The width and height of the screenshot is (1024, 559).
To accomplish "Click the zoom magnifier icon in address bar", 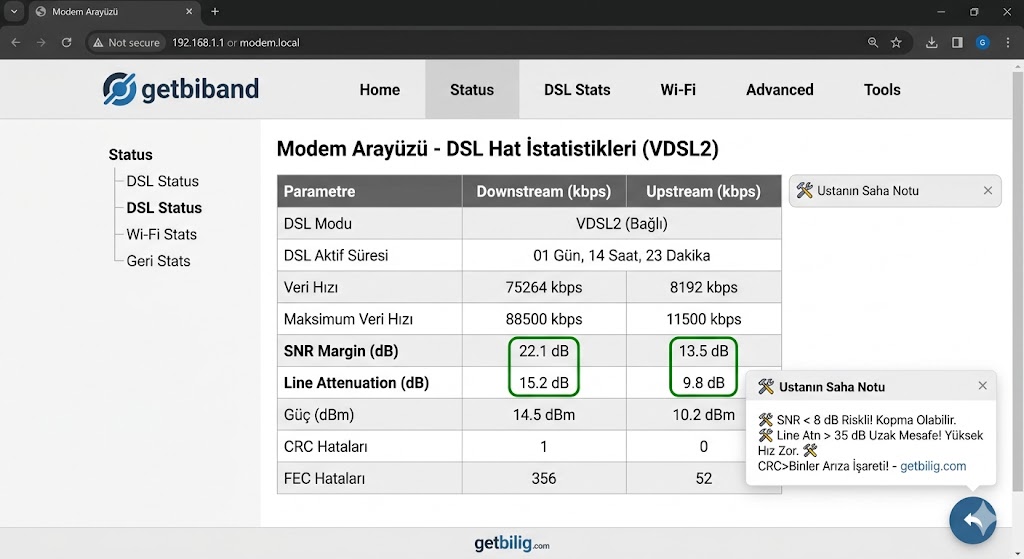I will (x=872, y=42).
